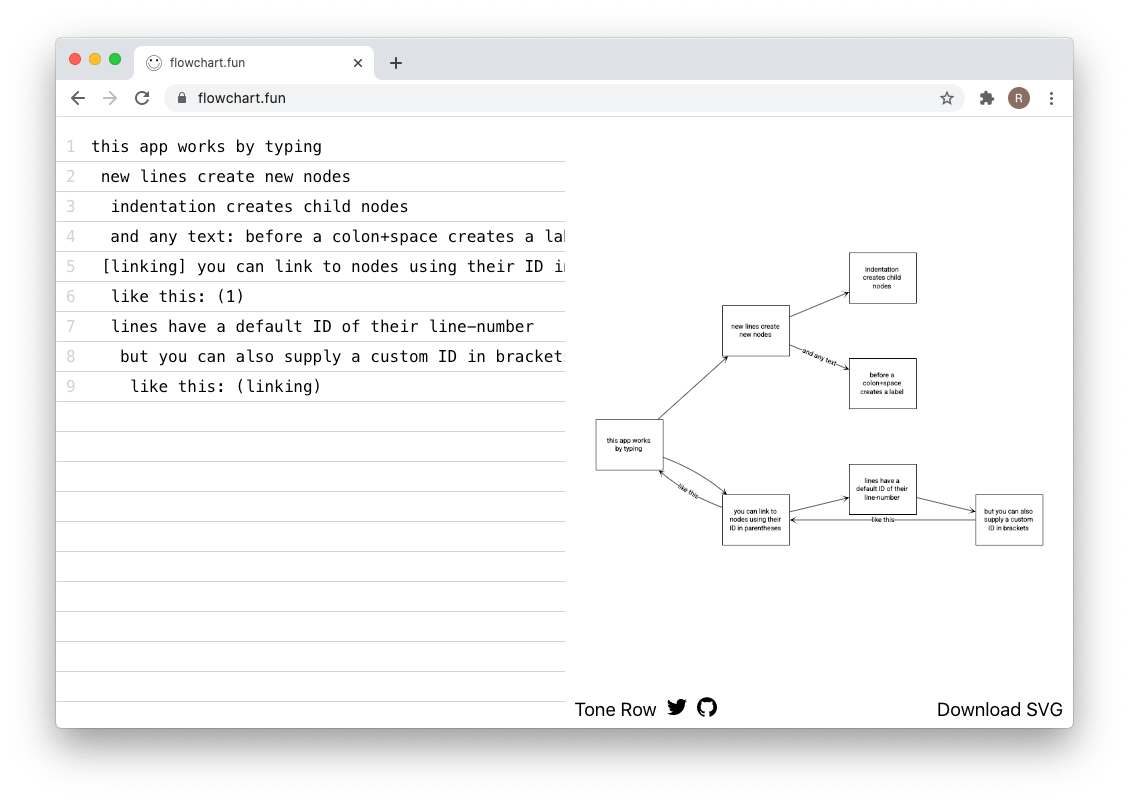Open the extensions puzzle icon

pos(986,98)
